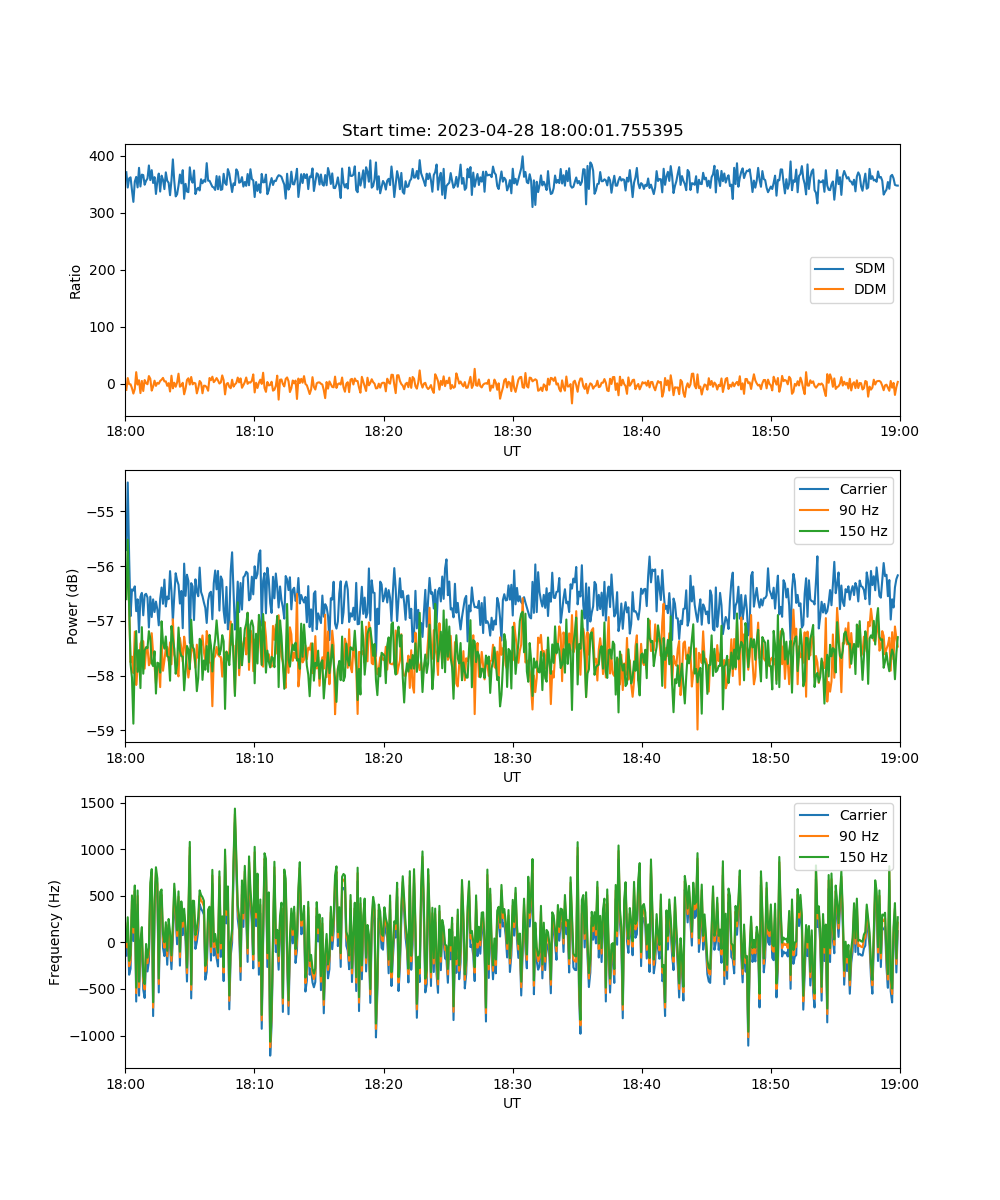The height and width of the screenshot is (1200, 1000).
Task: Click the 18:20 tick under the Power plot
Action: coord(383,757)
